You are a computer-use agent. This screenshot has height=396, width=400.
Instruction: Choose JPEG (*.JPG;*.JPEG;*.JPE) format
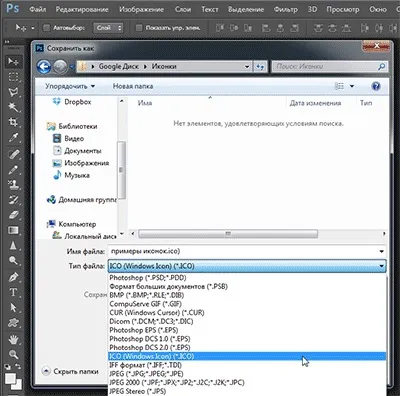click(247, 374)
